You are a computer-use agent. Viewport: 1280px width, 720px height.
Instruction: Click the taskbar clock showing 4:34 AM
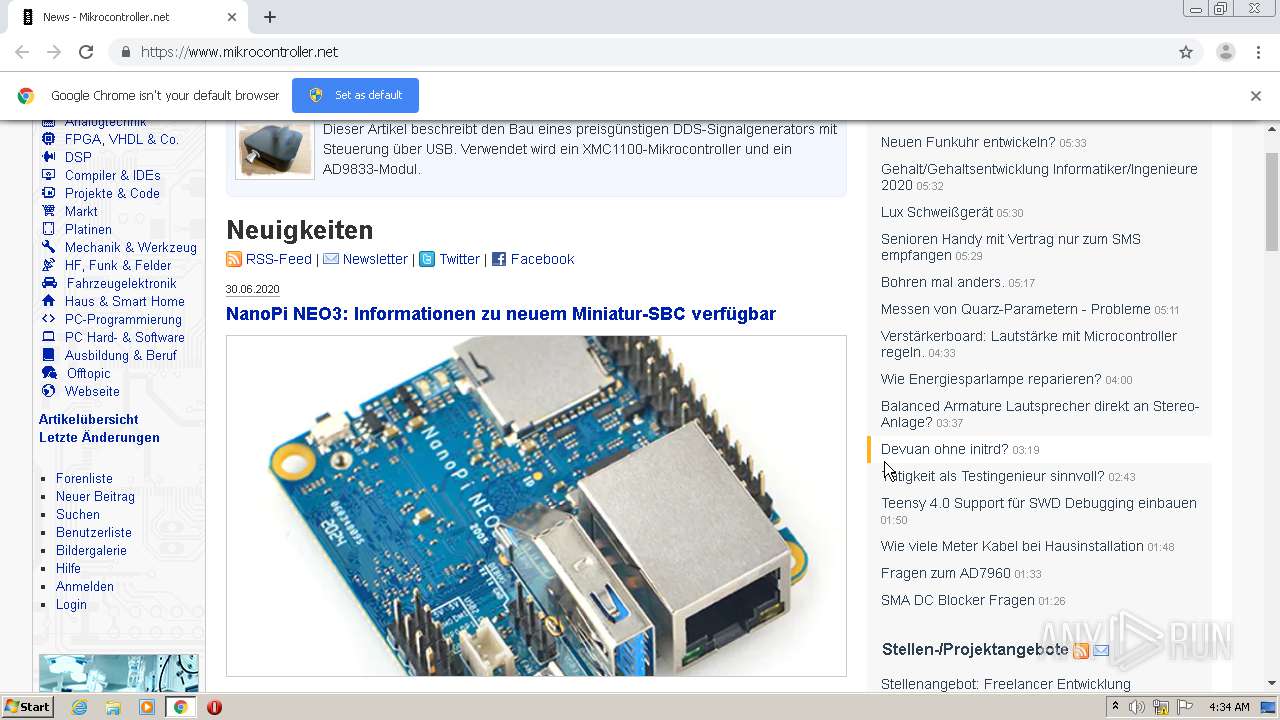(1229, 707)
